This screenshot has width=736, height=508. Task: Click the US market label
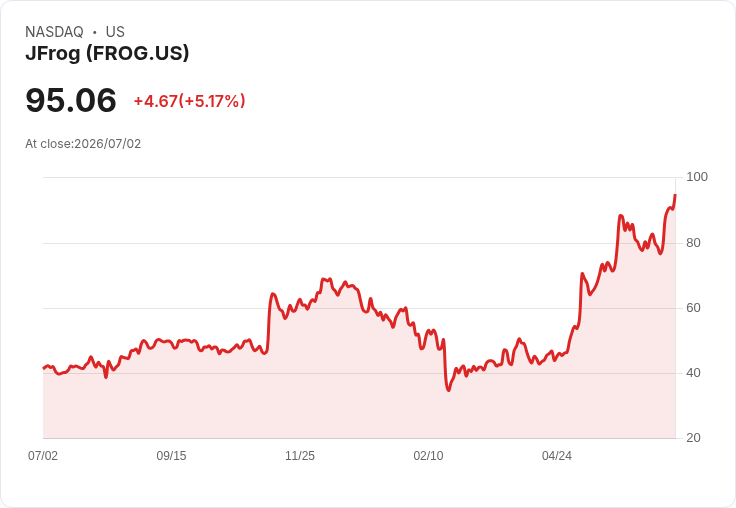(115, 32)
